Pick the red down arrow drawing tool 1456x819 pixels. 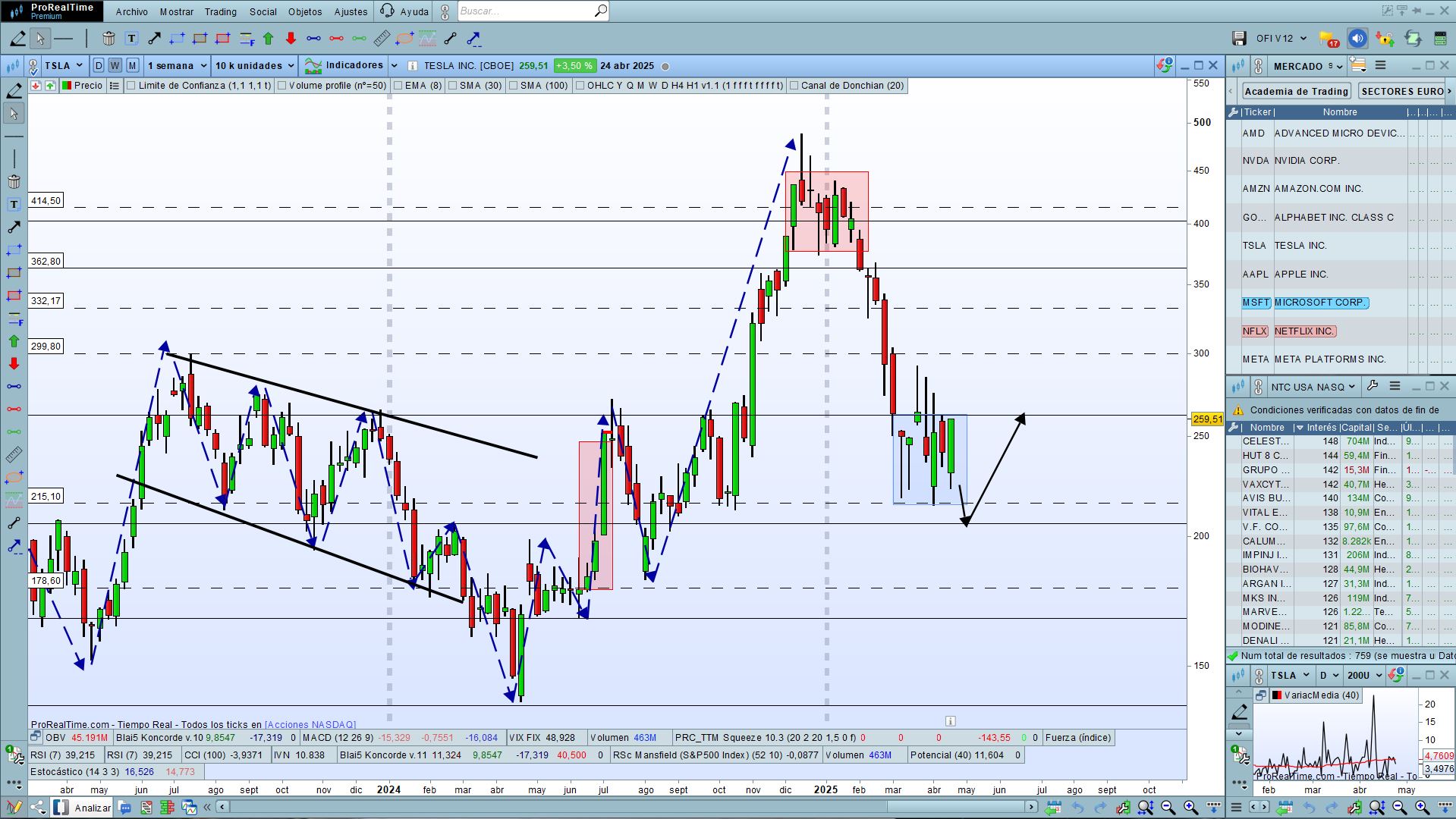point(291,39)
